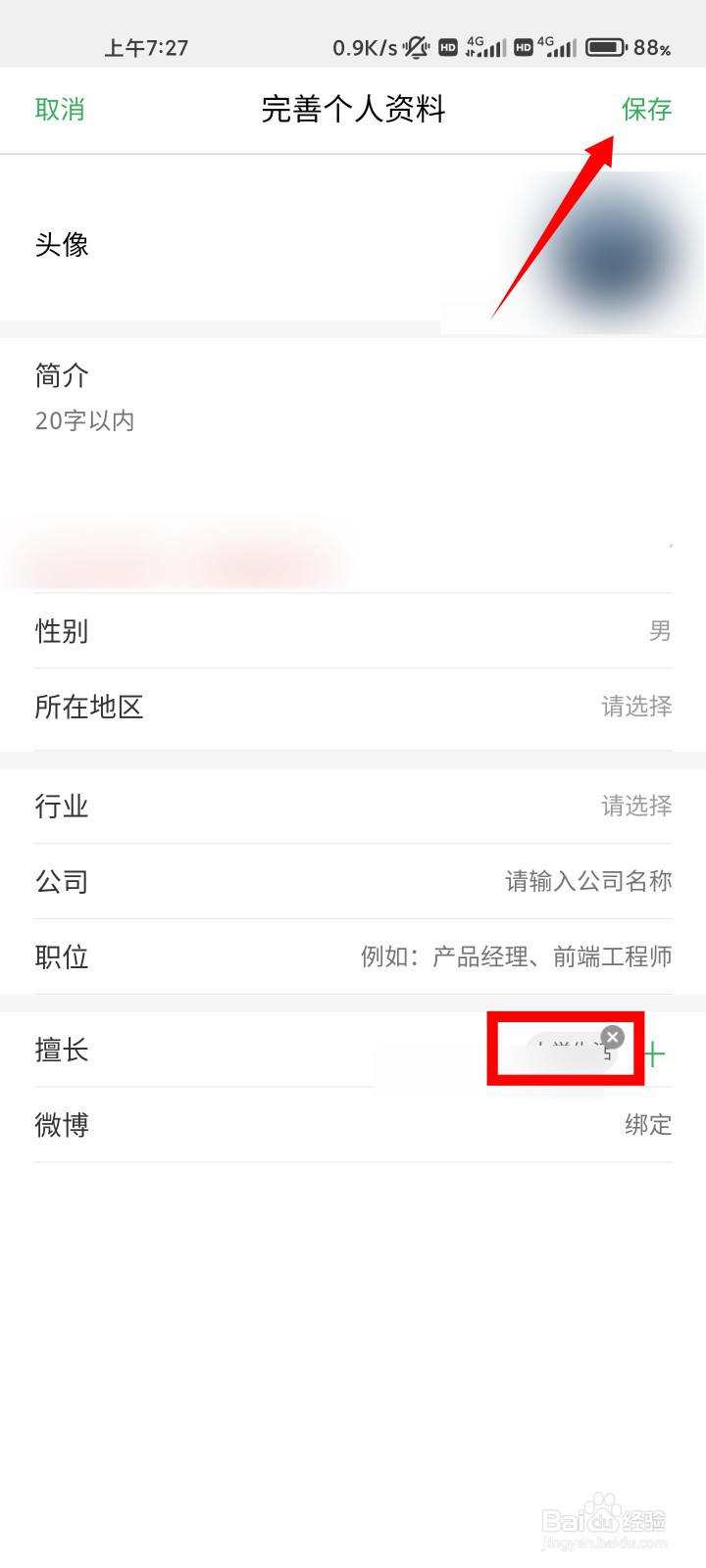Screen dimensions: 706x1568
Task: Tap Cancel (取消) at top left
Action: tap(60, 109)
